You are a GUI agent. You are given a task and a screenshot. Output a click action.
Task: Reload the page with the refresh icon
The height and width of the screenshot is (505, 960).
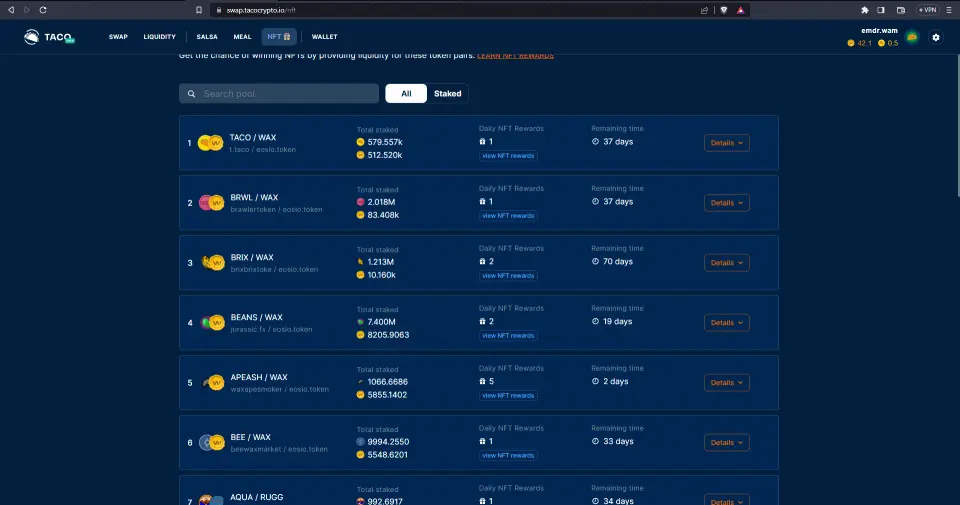click(43, 10)
